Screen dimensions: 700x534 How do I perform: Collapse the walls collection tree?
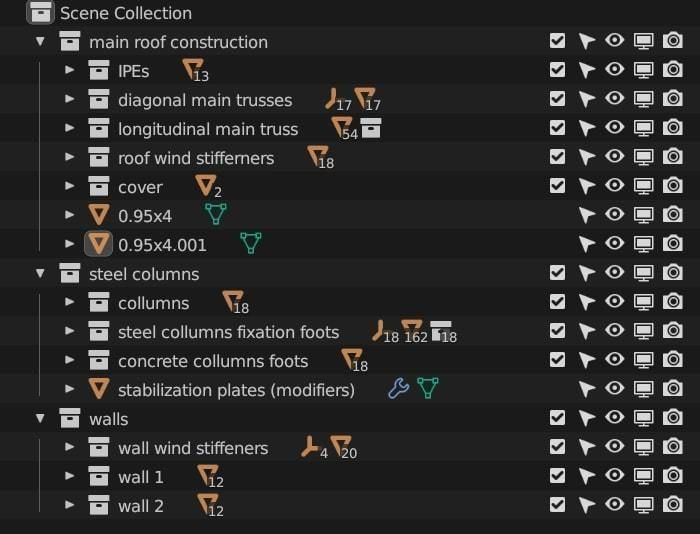pyautogui.click(x=40, y=418)
